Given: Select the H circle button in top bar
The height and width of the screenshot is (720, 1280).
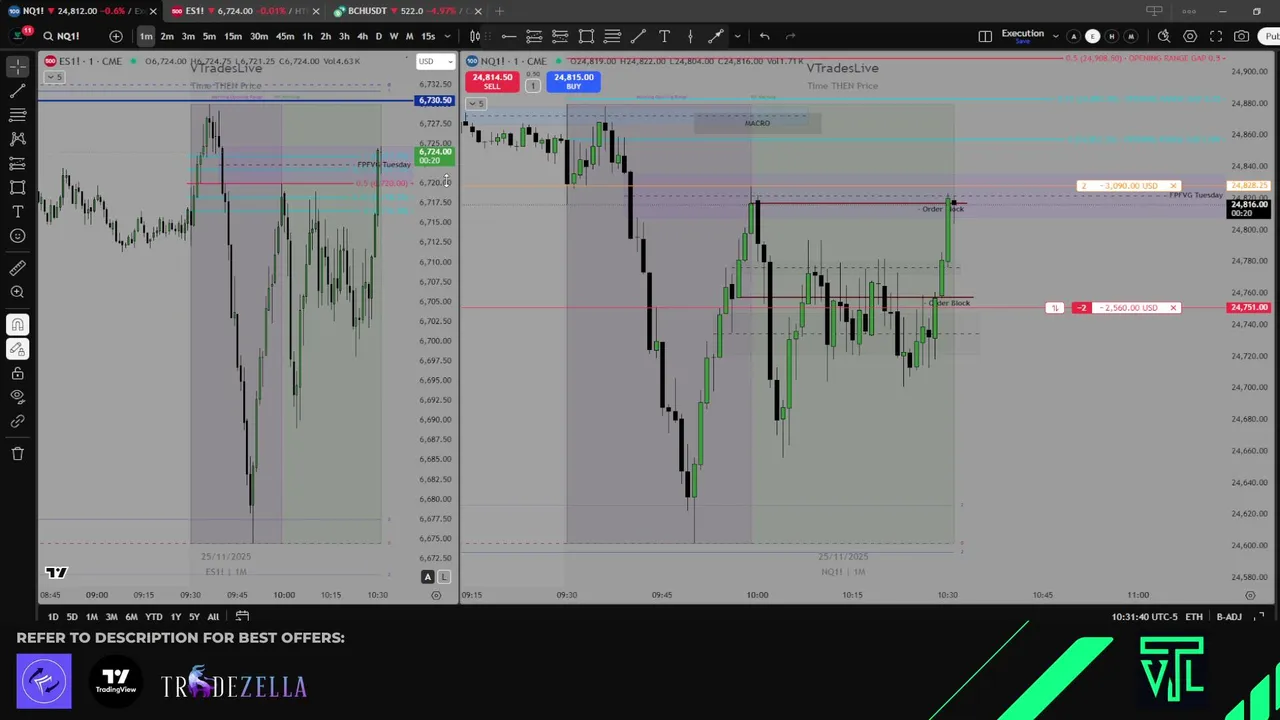Looking at the screenshot, I should [1112, 36].
